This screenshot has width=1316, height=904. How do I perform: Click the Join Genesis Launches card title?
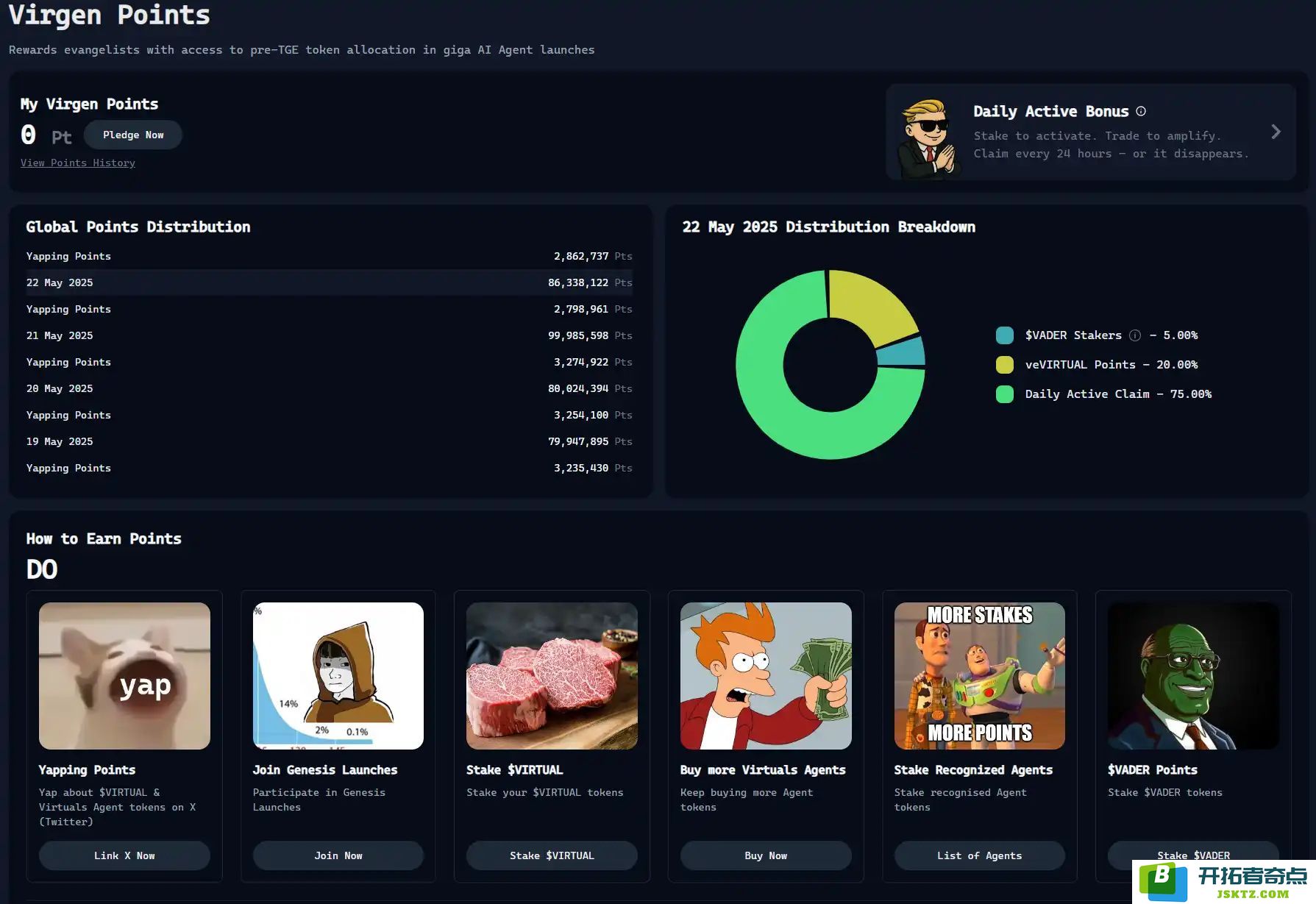click(325, 770)
